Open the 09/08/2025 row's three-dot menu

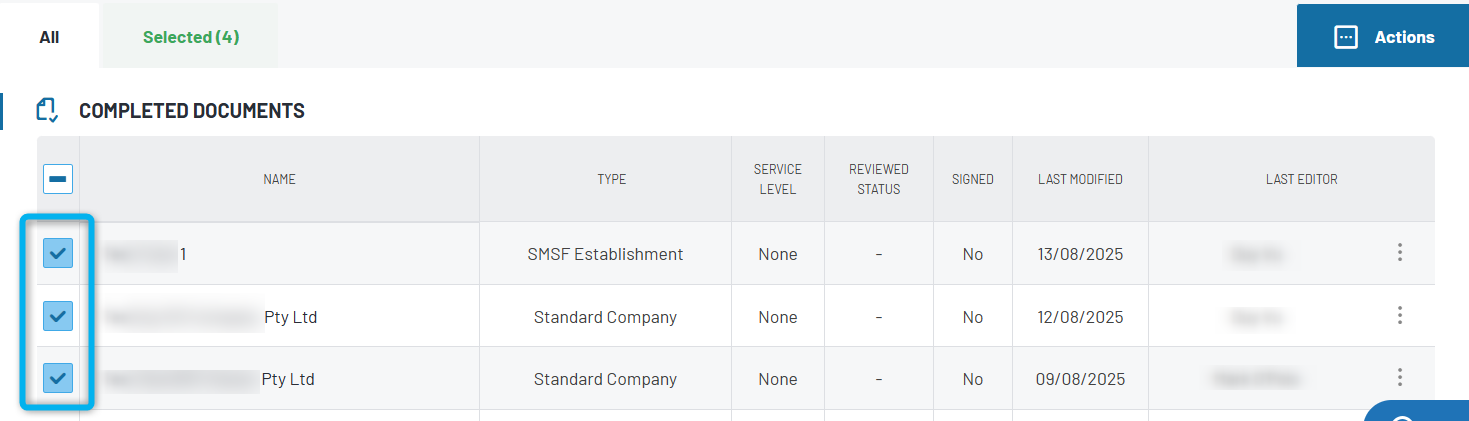coord(1399,378)
